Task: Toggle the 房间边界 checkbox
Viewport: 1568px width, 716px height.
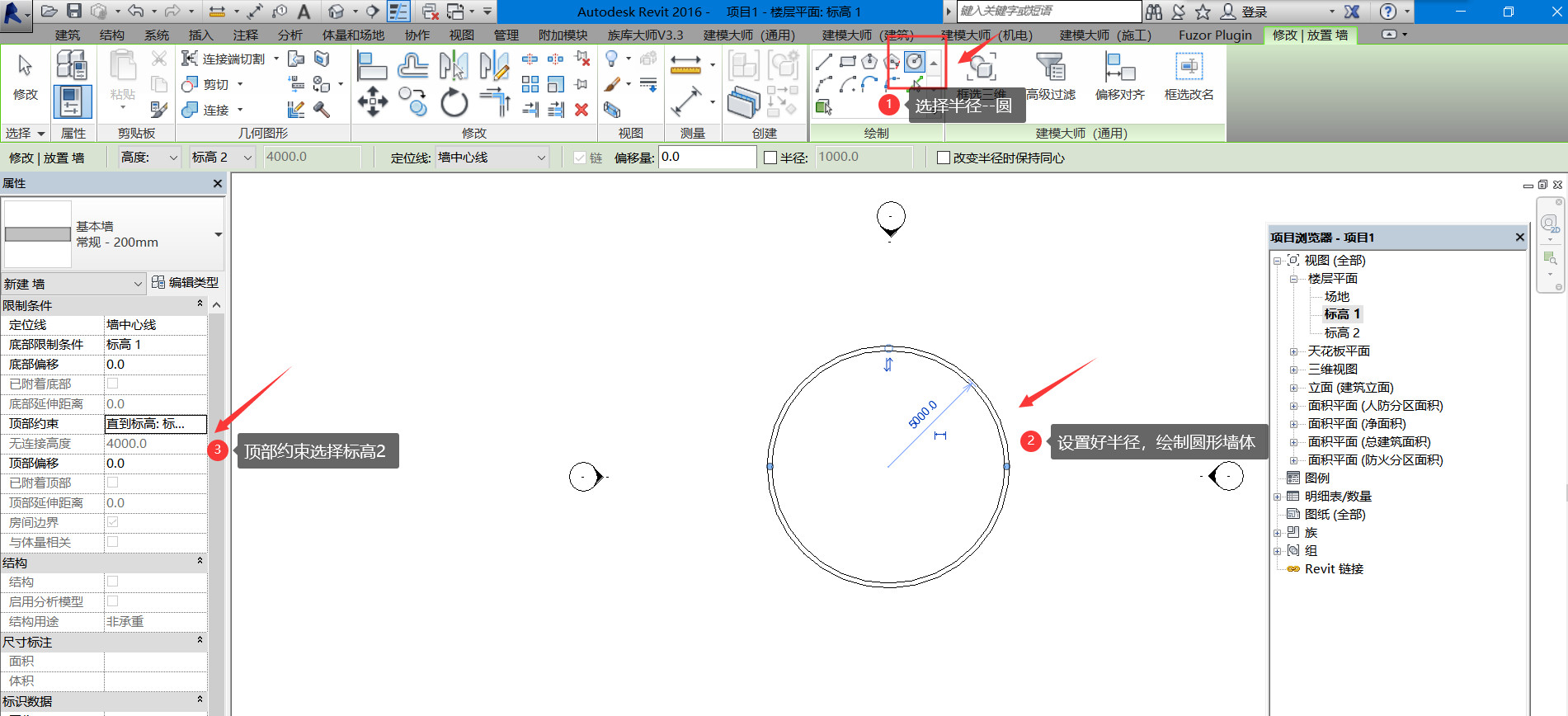Action: click(x=113, y=522)
